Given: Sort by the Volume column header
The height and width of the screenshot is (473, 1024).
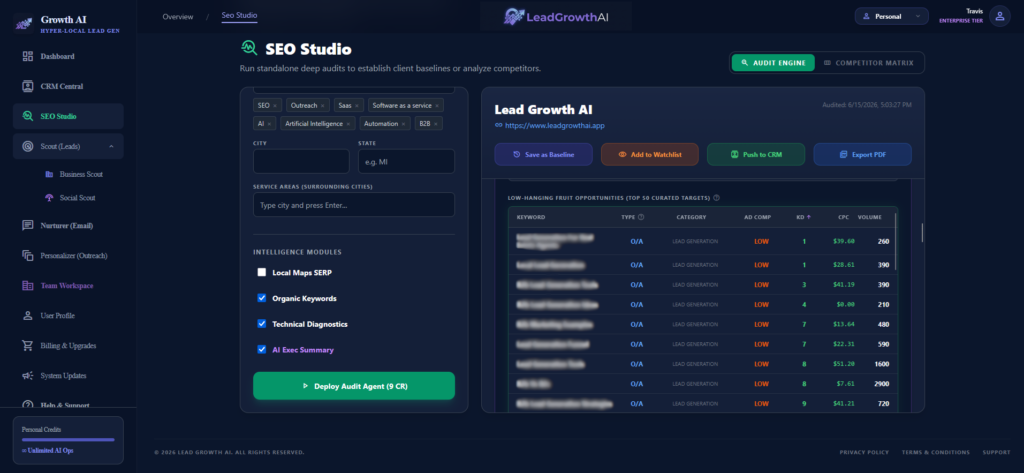Looking at the screenshot, I should pos(869,218).
